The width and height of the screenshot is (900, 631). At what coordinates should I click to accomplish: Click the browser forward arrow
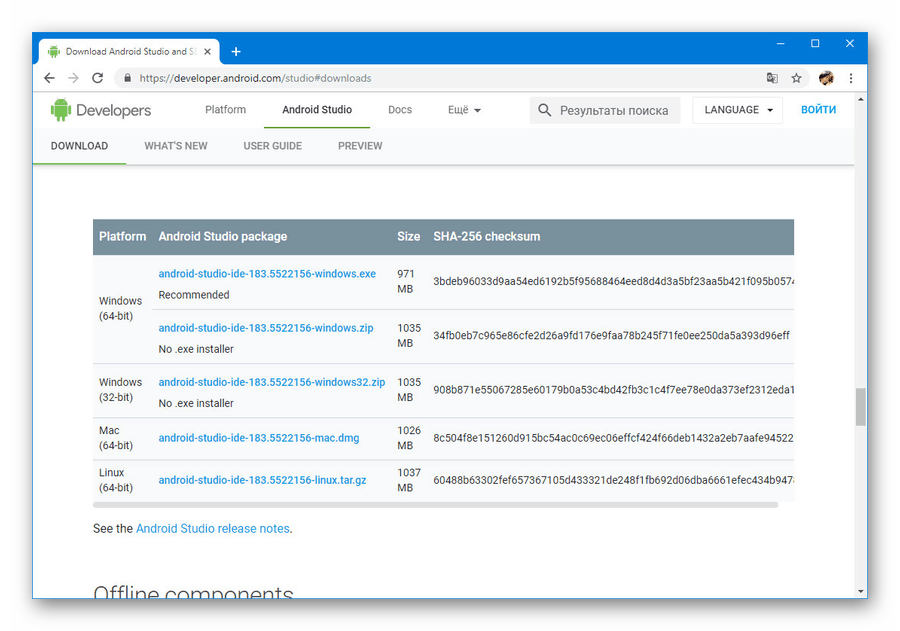73,78
